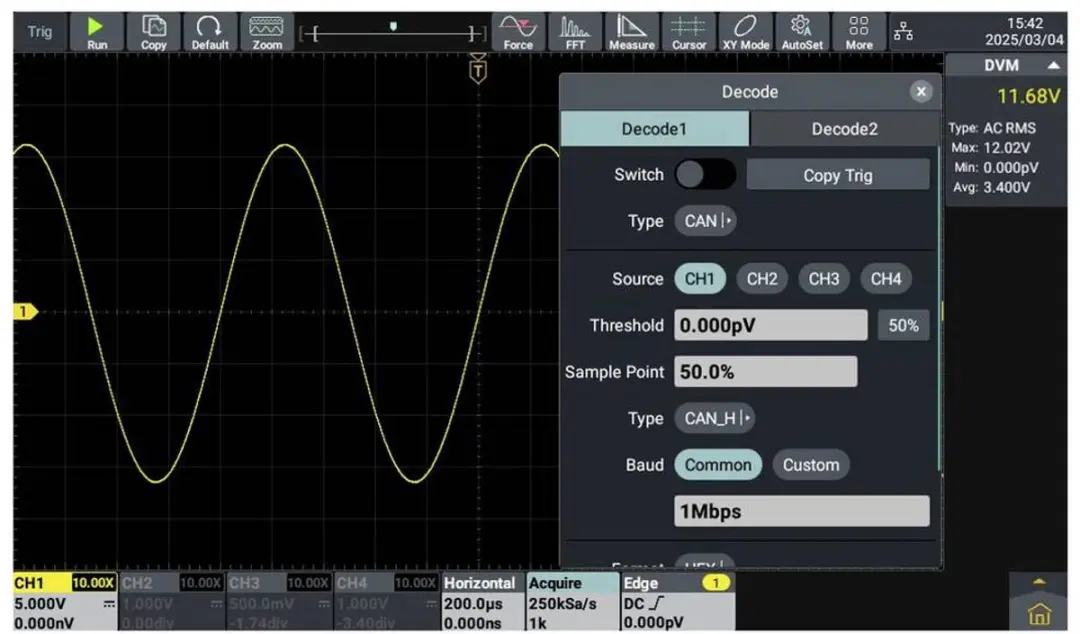Click the Sample Point 50.0% field

pos(765,372)
